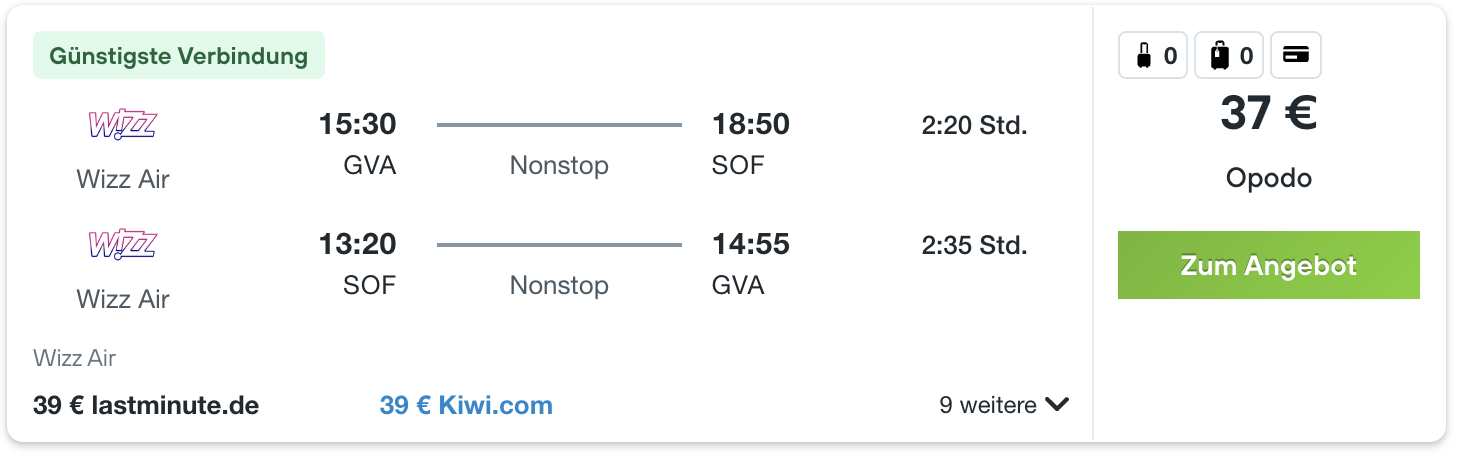Screen dimensions: 1468x460
Task: Click the Opodo provider name
Action: pyautogui.click(x=1269, y=179)
